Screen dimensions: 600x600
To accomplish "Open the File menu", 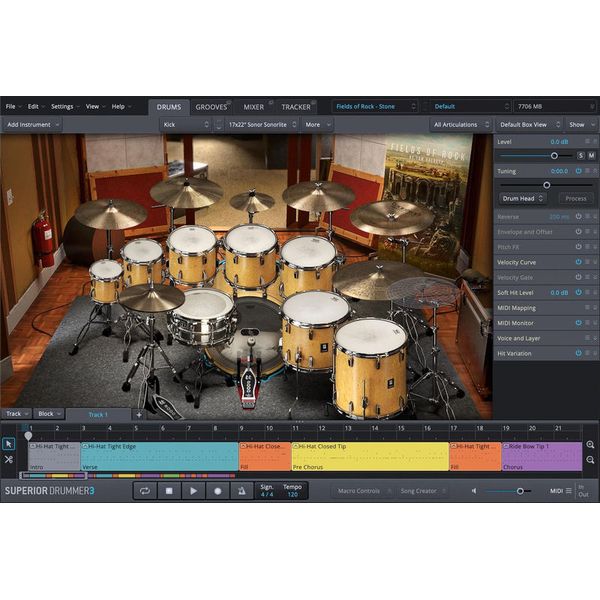I will click(x=13, y=106).
